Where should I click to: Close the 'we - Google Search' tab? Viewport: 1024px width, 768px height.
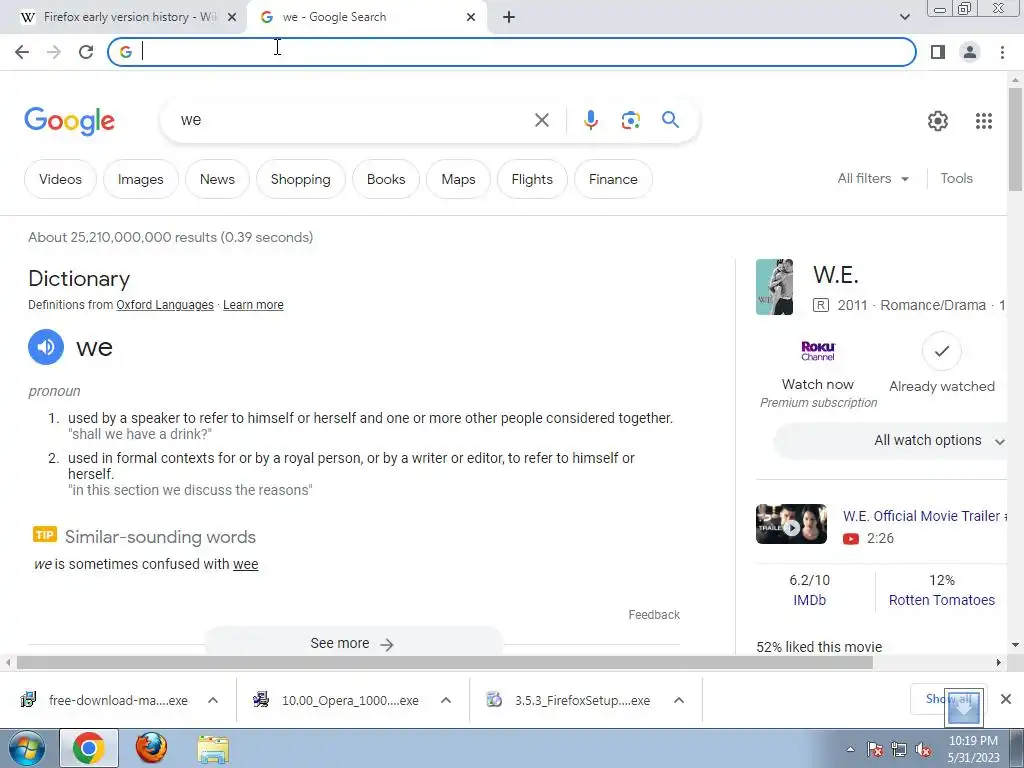click(471, 18)
